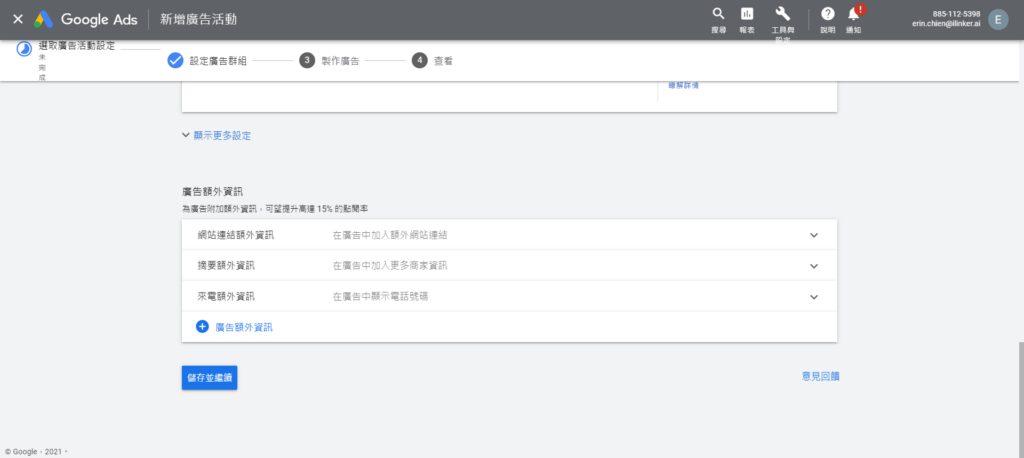
Task: Open the reports bar-chart icon
Action: click(x=747, y=14)
